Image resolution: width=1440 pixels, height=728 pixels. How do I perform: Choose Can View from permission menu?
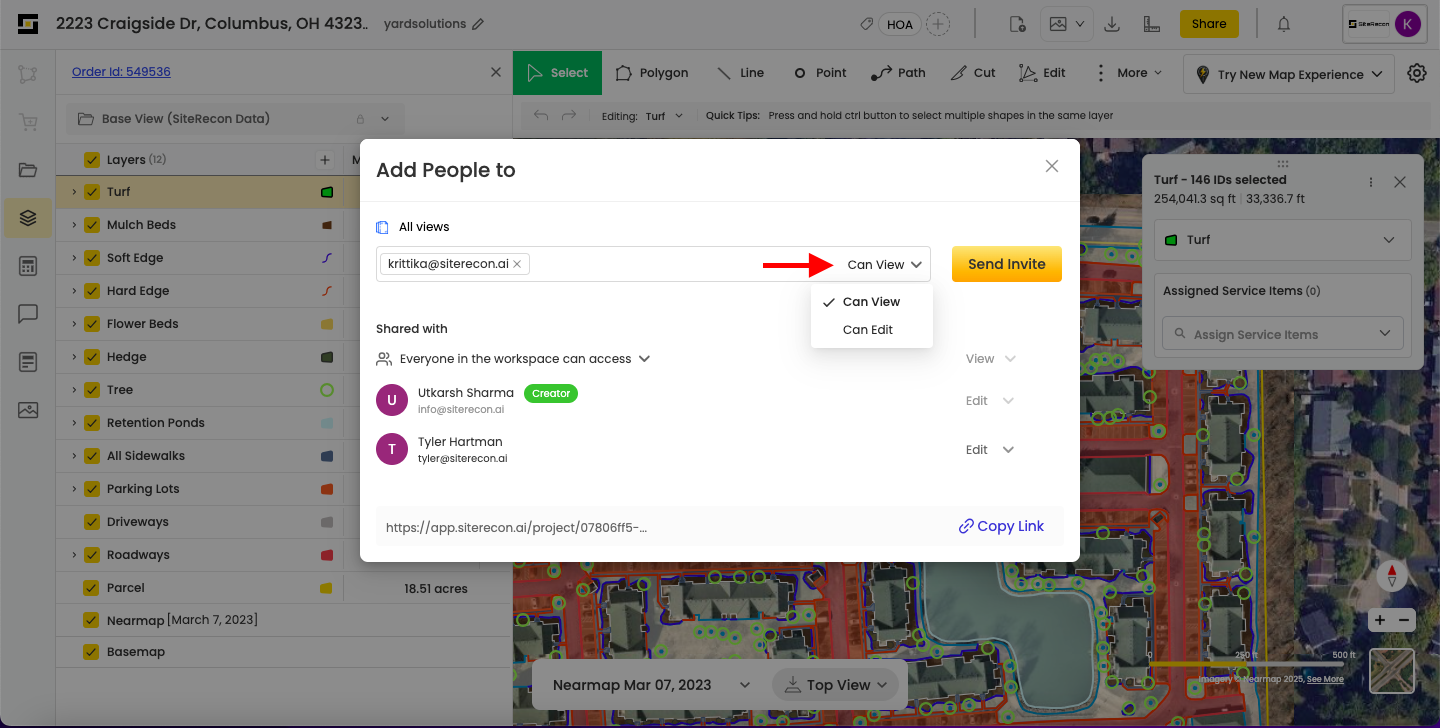(872, 302)
